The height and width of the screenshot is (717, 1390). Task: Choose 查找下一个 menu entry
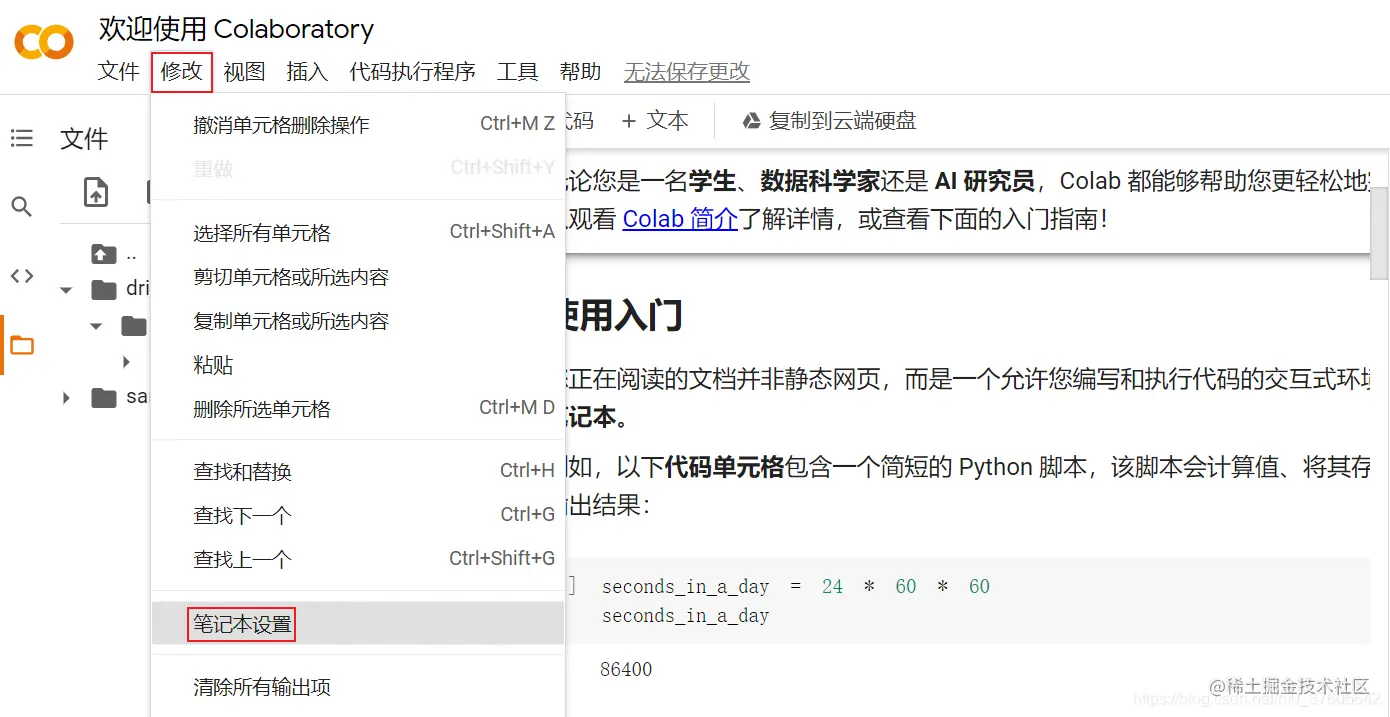358,516
